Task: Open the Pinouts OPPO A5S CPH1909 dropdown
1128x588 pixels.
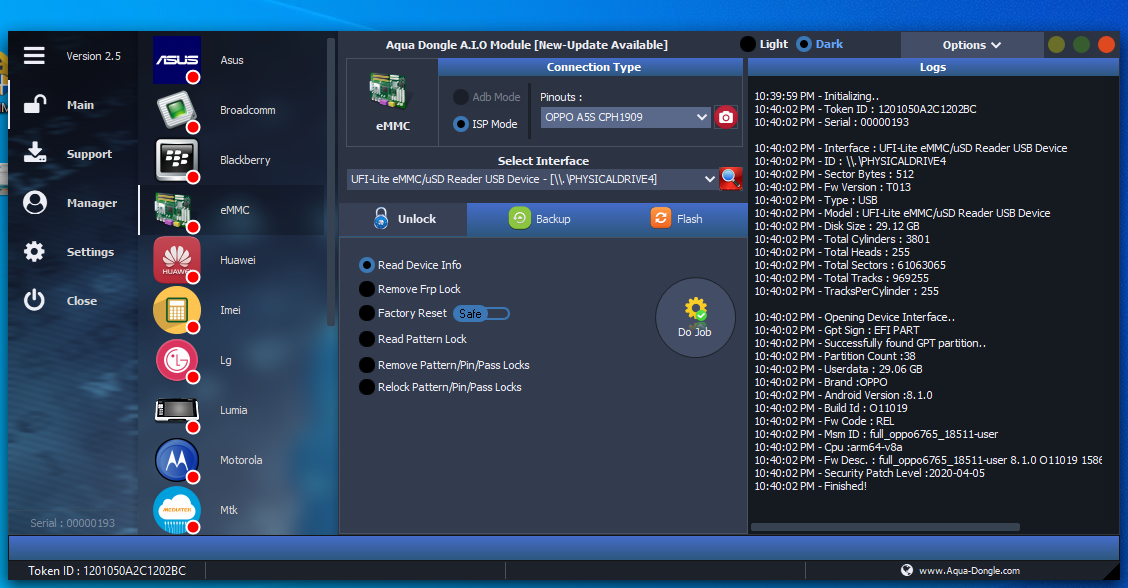Action: click(x=625, y=117)
